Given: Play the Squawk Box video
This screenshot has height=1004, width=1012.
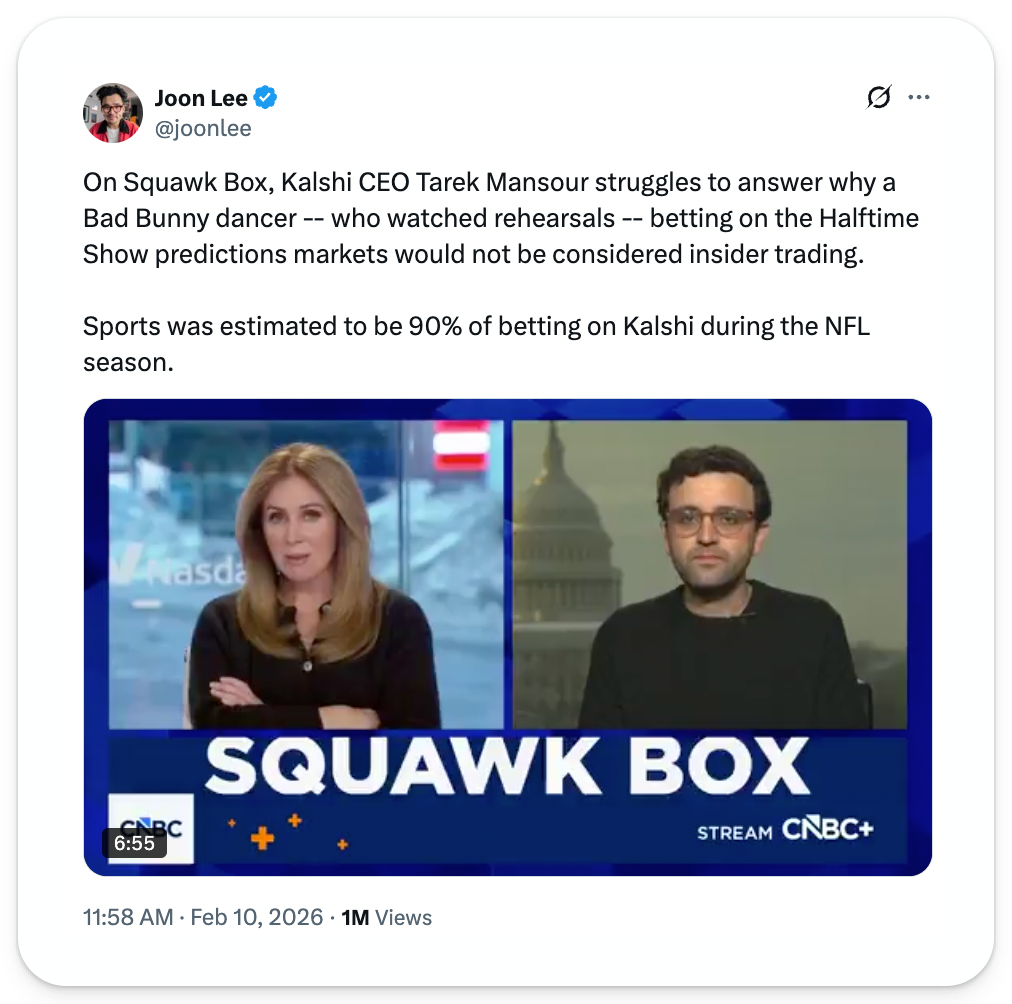Looking at the screenshot, I should [x=507, y=637].
